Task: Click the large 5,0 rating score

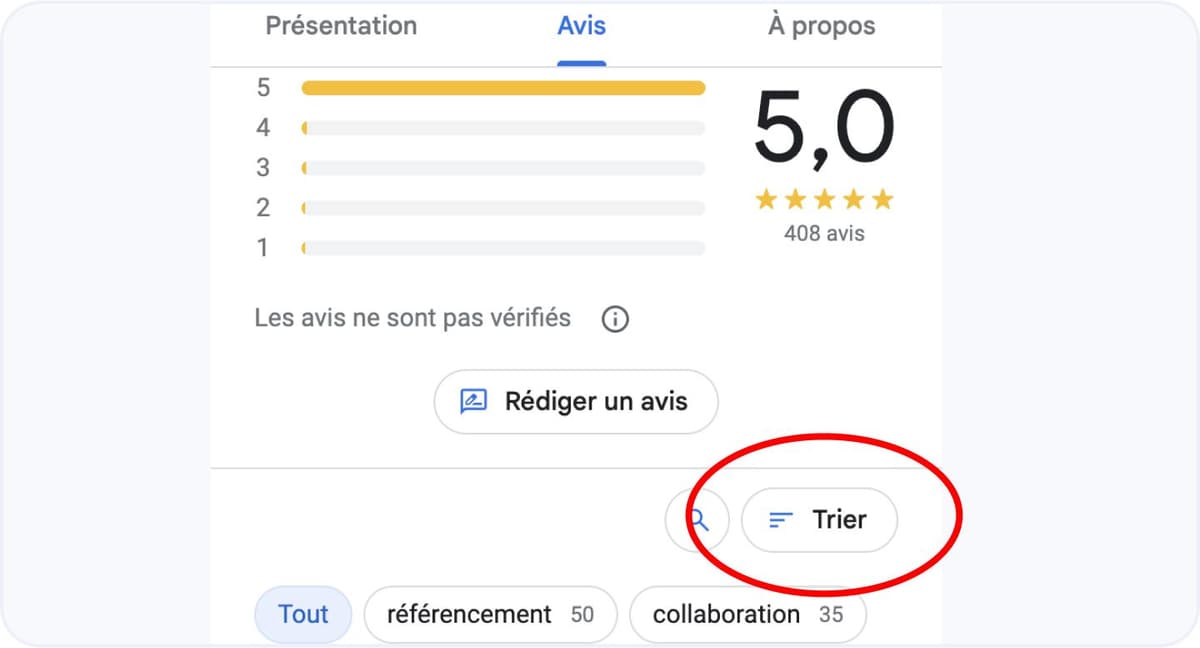Action: (824, 128)
